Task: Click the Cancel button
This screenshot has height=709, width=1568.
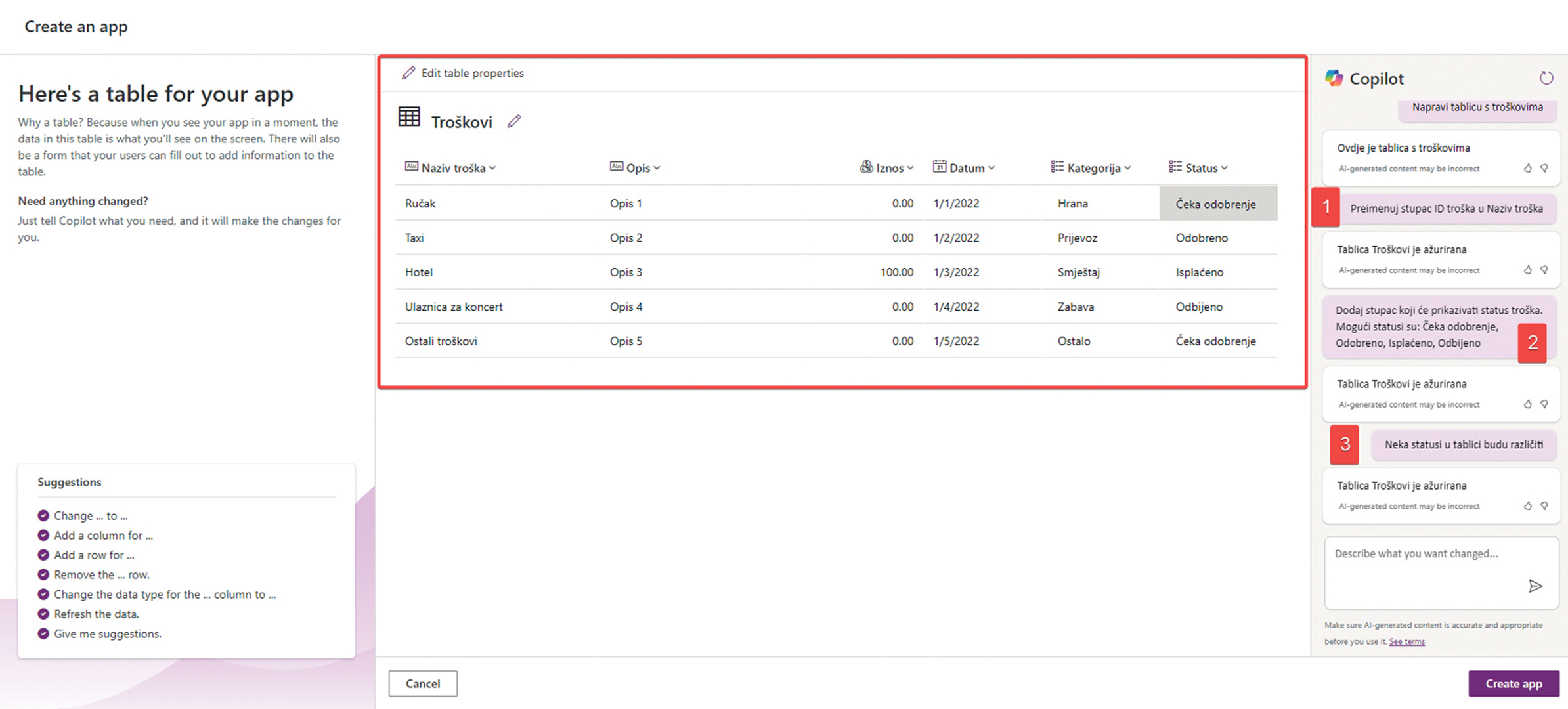Action: [x=422, y=683]
